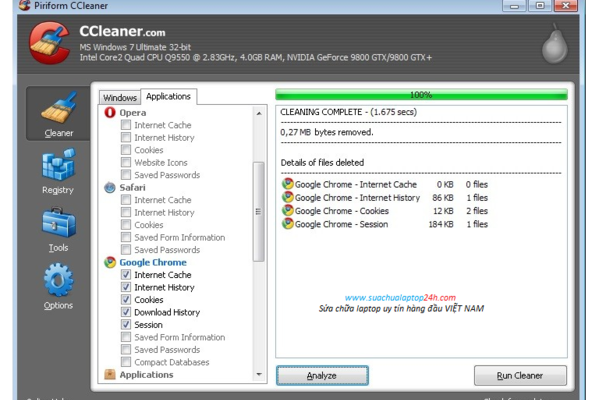The height and width of the screenshot is (400, 600).
Task: Click the Google Chrome icon in list
Action: click(x=110, y=262)
